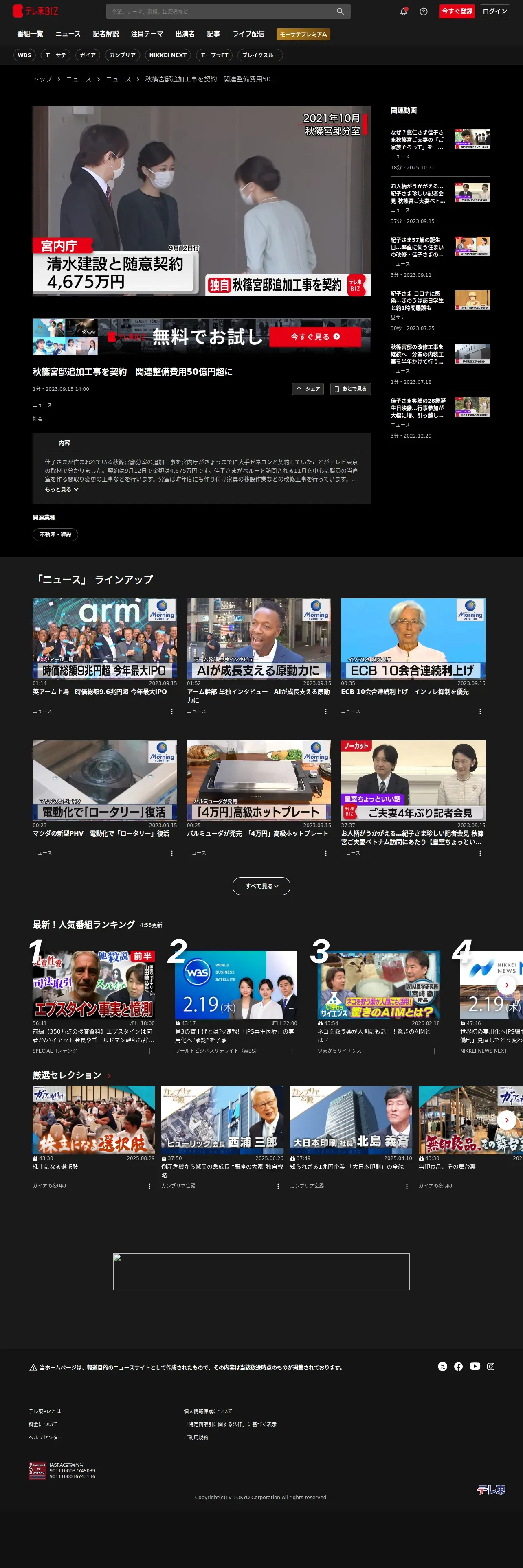The height and width of the screenshot is (1568, 523).
Task: Open three-dot menu for 英アーム上場 video
Action: 172,711
